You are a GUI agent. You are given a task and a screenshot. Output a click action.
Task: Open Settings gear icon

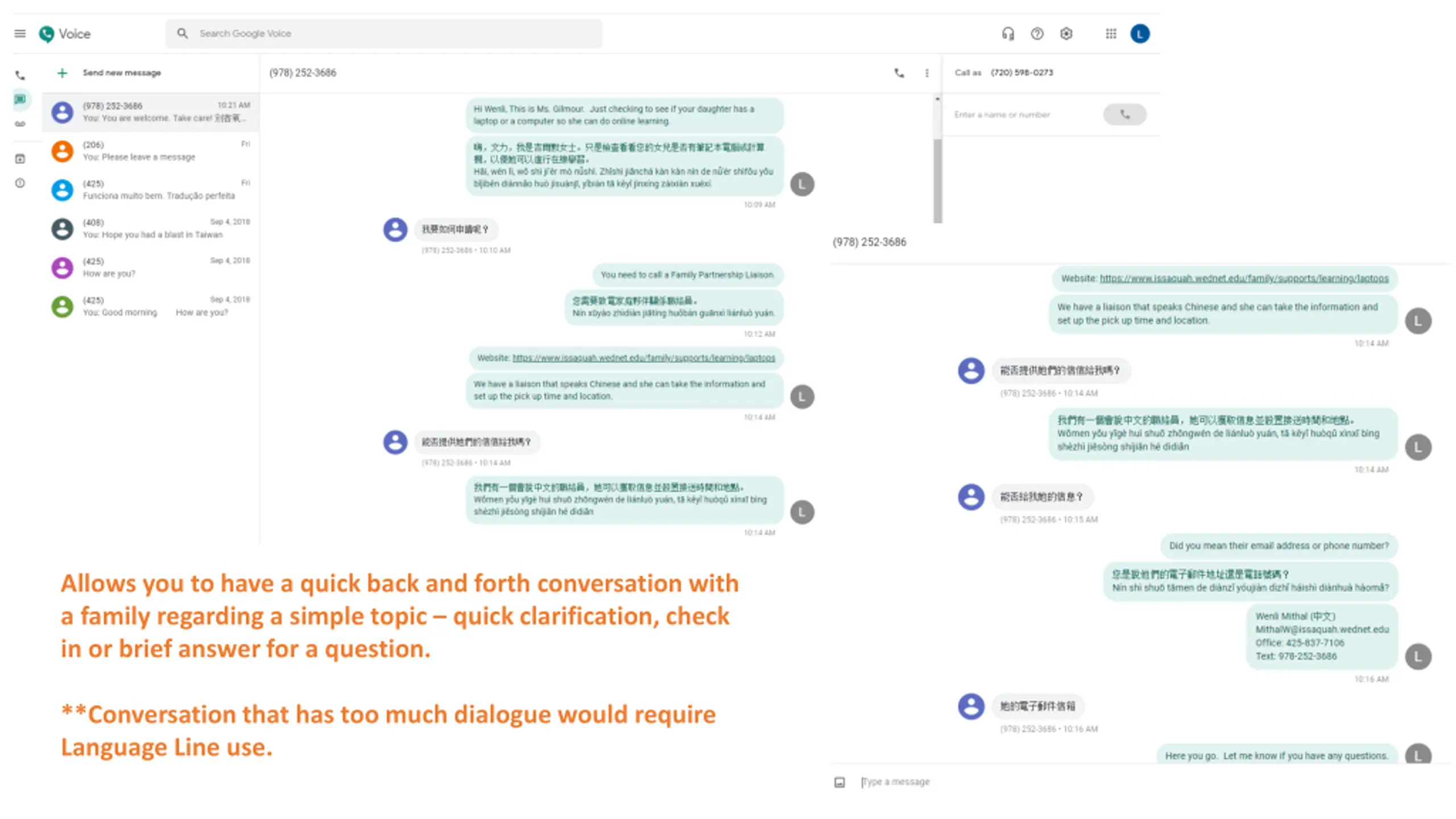(x=1066, y=34)
